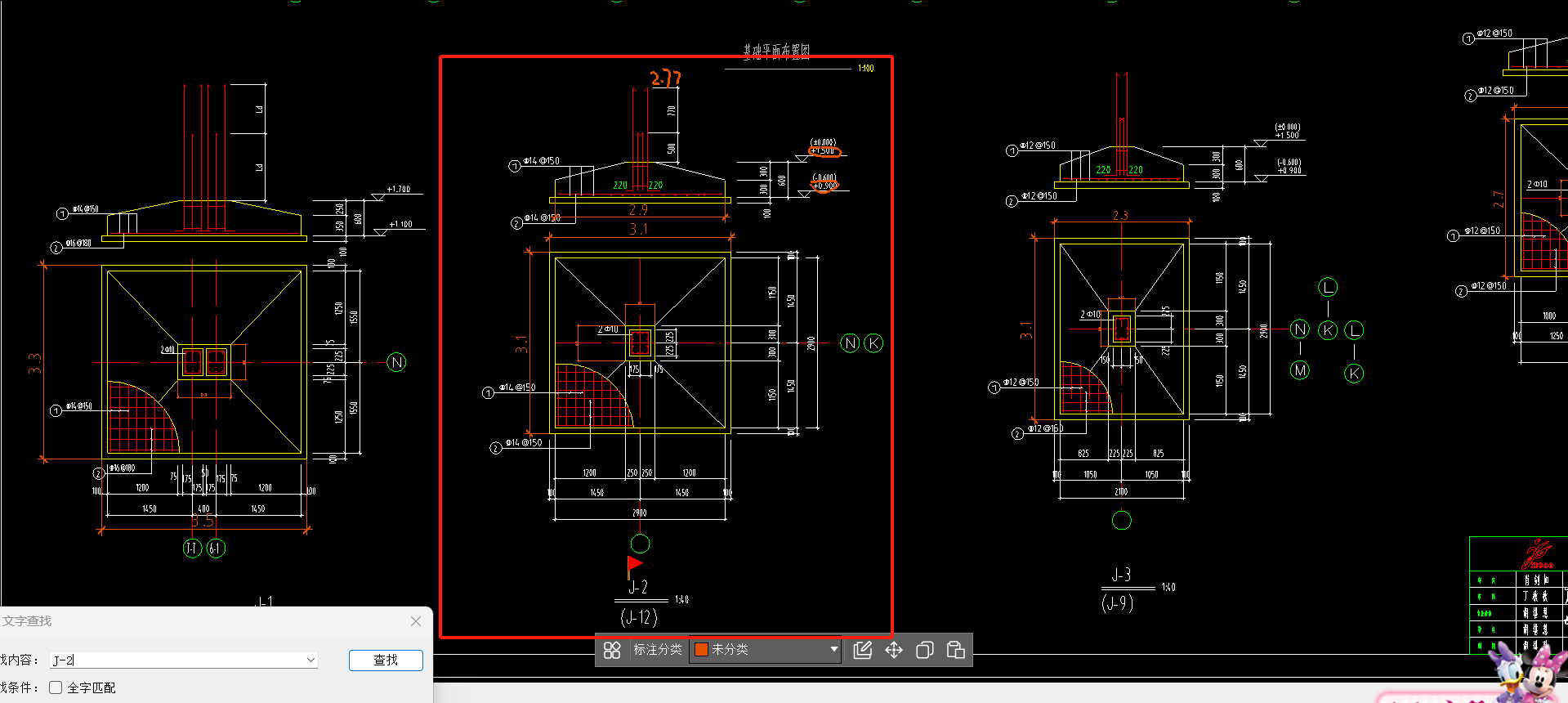Click the +1.700 elevation text
The image size is (1568, 703).
click(399, 189)
